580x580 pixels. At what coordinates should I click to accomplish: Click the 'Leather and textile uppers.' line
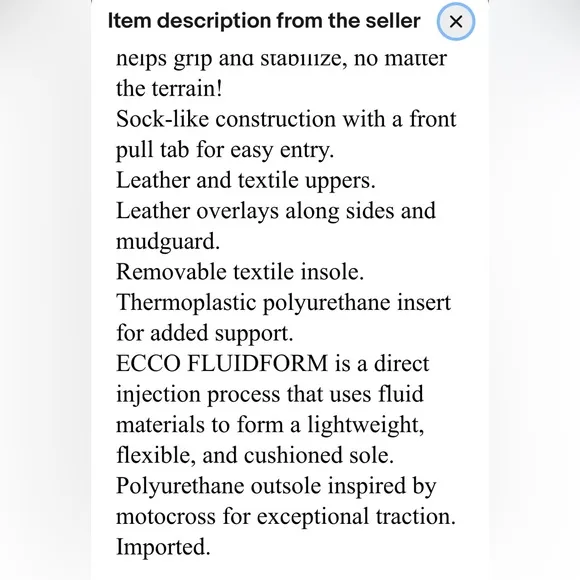[x=246, y=181]
